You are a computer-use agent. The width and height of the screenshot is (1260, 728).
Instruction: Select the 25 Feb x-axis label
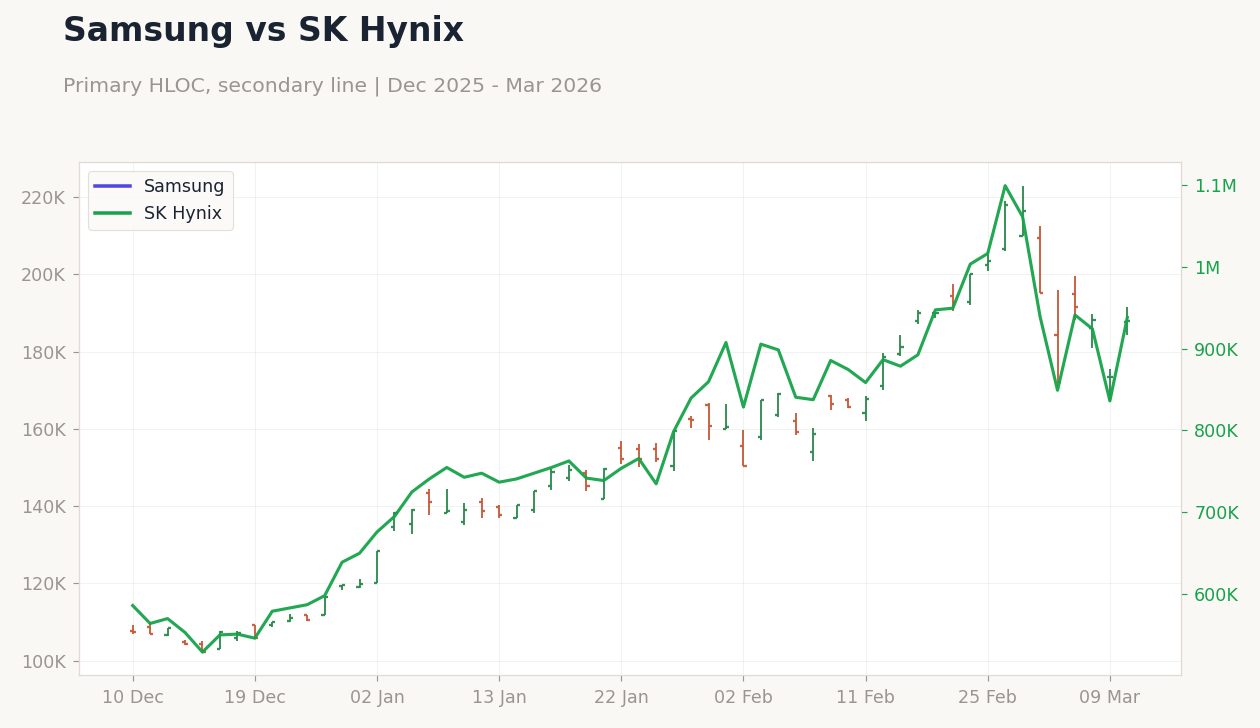pos(988,698)
